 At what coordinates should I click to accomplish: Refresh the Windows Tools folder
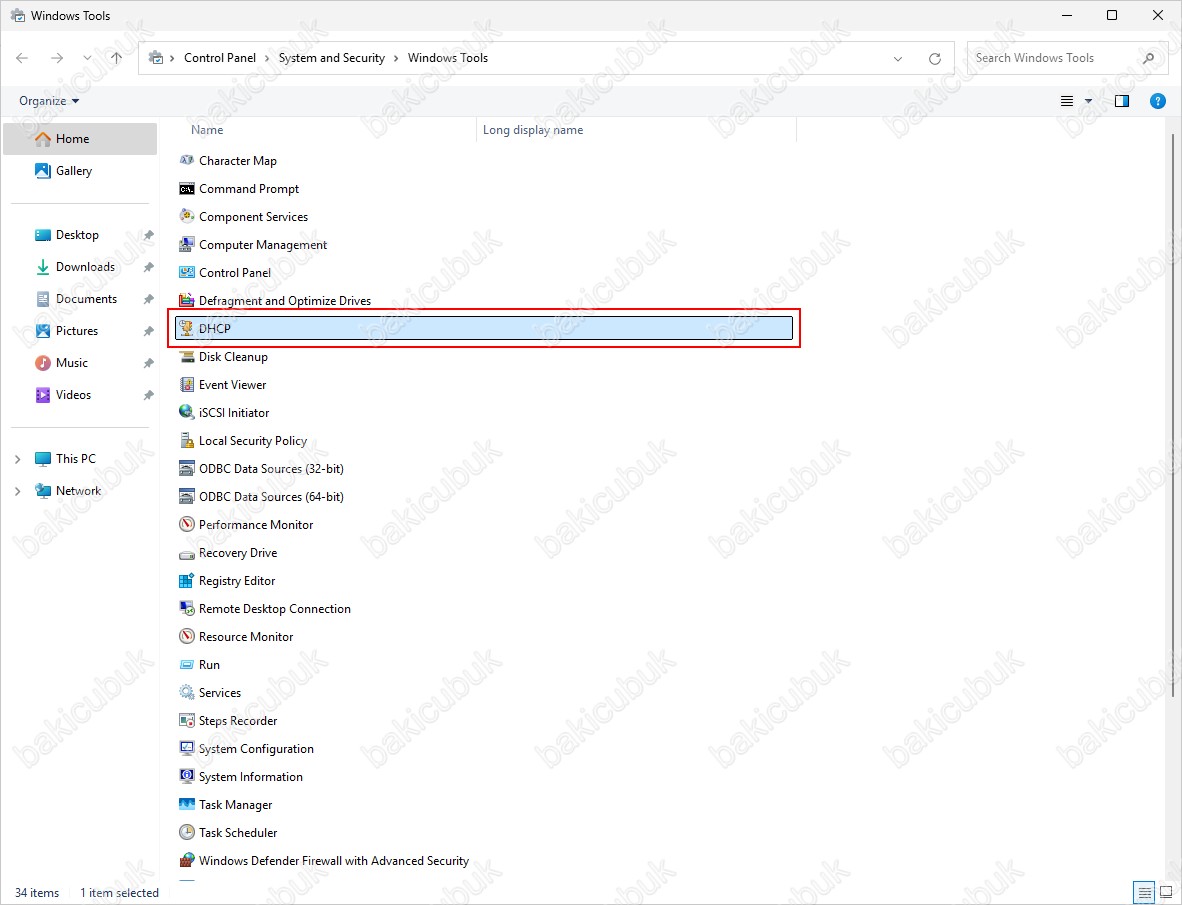[x=935, y=58]
